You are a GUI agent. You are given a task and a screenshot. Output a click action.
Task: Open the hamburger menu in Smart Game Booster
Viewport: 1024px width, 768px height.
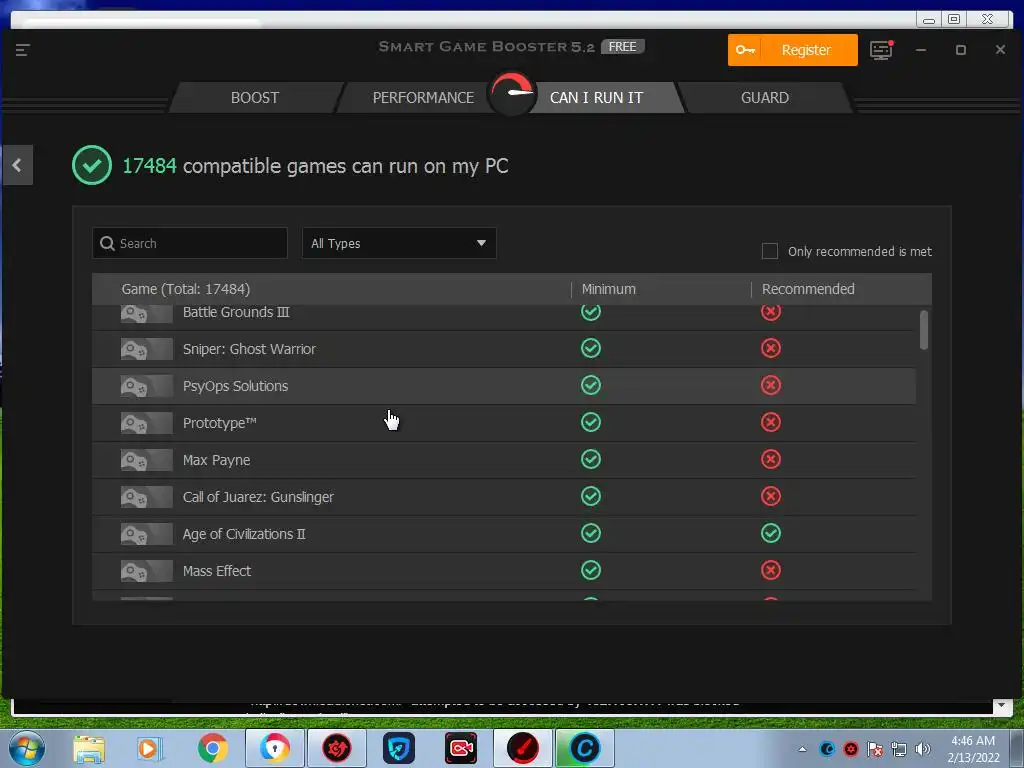[22, 50]
